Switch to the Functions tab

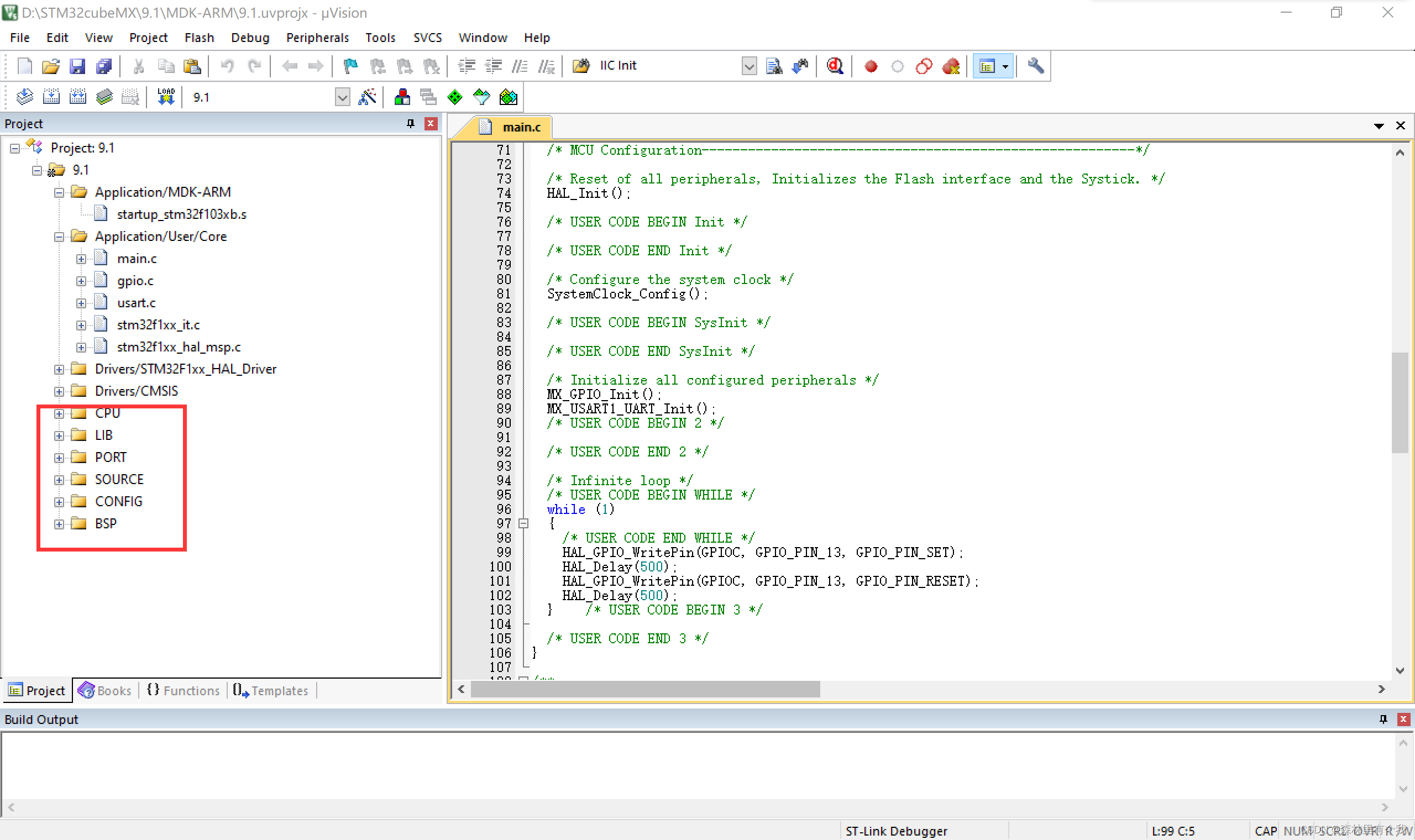[184, 690]
